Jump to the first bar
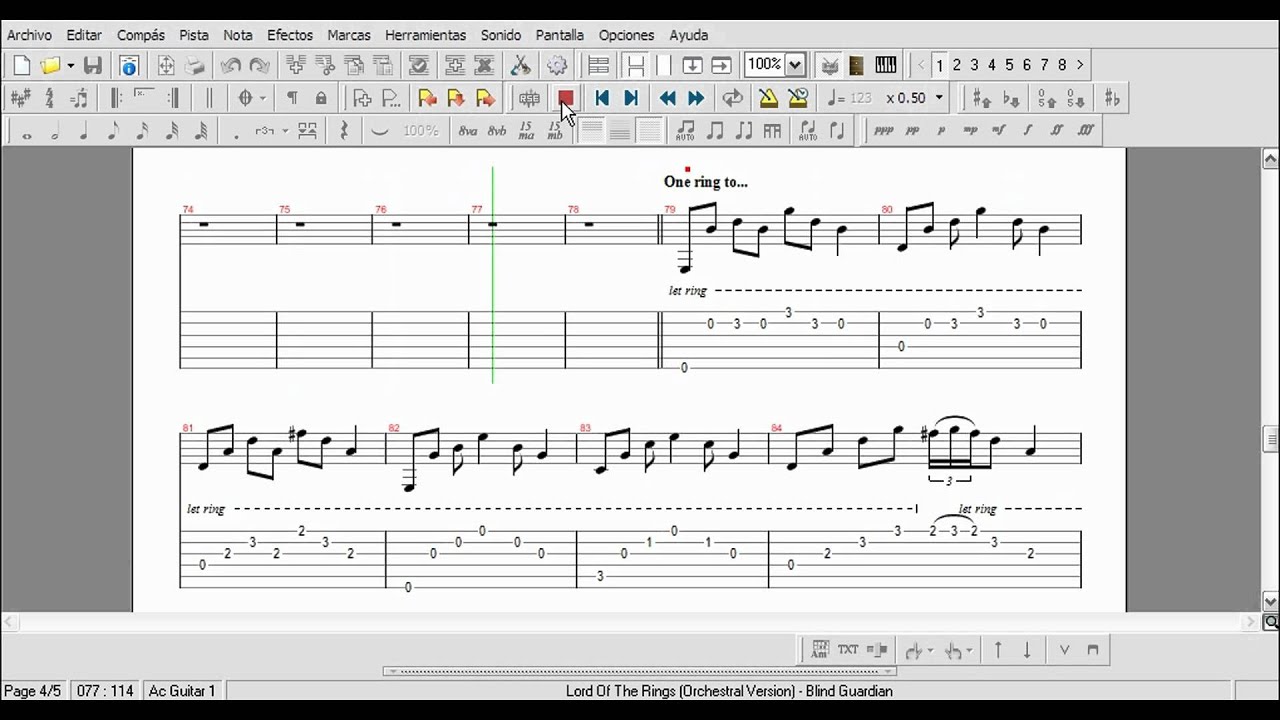The width and height of the screenshot is (1280, 720). [602, 98]
